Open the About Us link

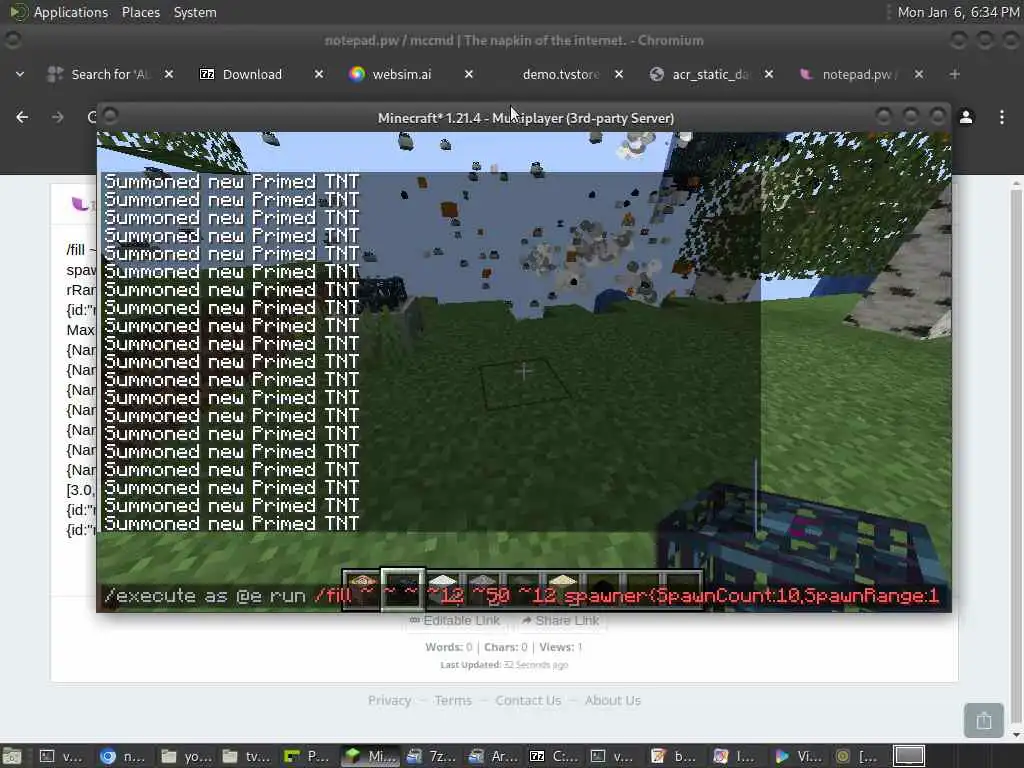[x=613, y=700]
